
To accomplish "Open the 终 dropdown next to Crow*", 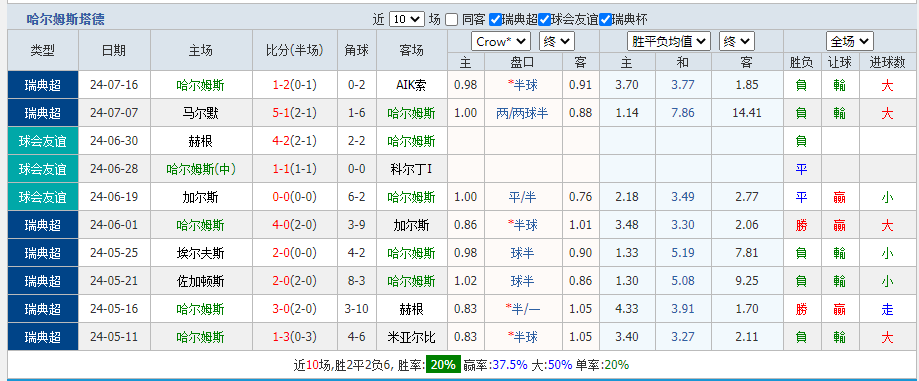I will pos(557,42).
